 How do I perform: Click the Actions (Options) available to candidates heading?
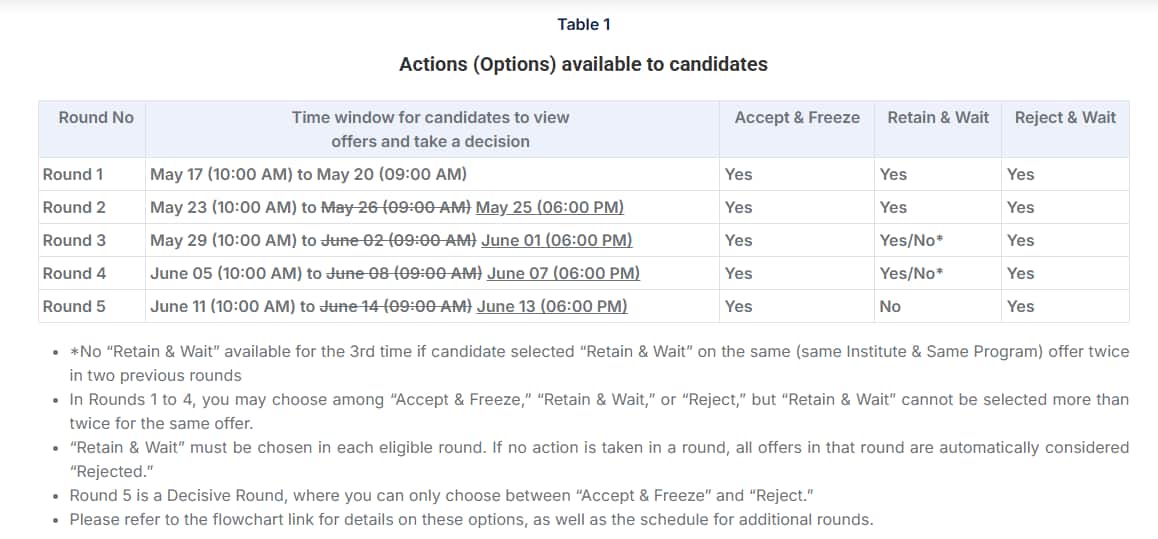point(583,64)
